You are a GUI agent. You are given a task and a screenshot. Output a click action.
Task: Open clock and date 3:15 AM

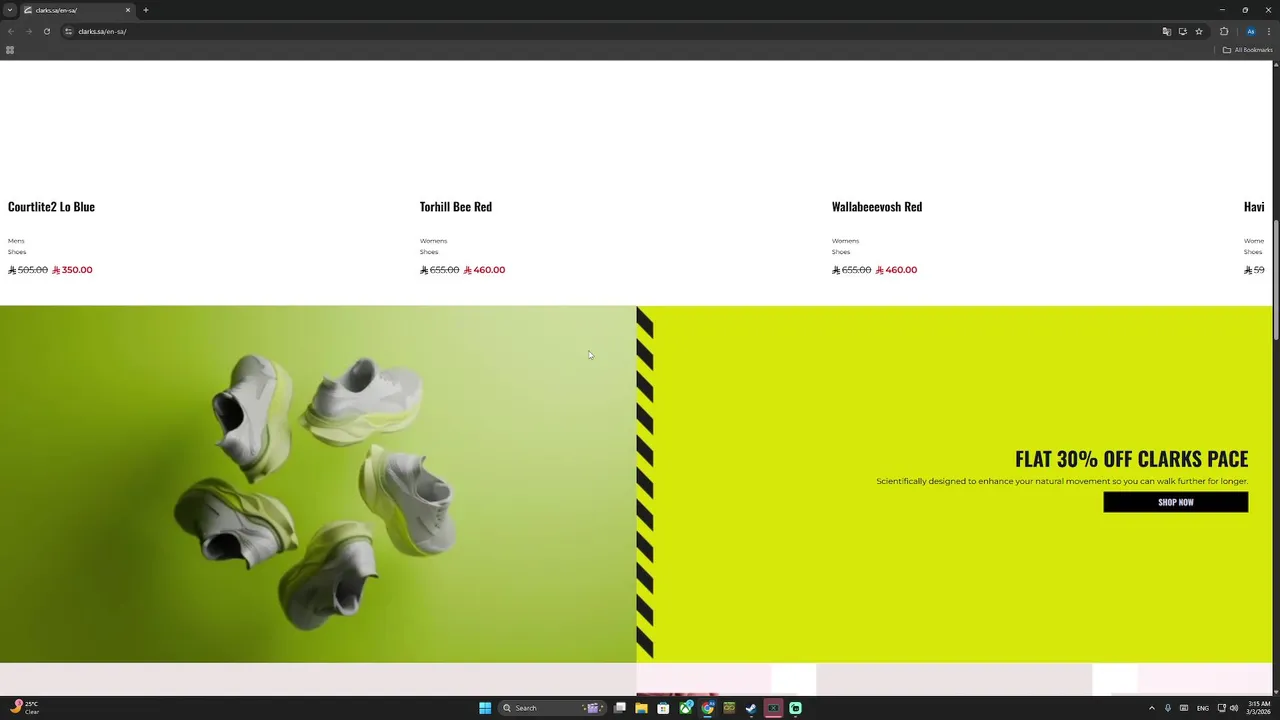[x=1258, y=708]
